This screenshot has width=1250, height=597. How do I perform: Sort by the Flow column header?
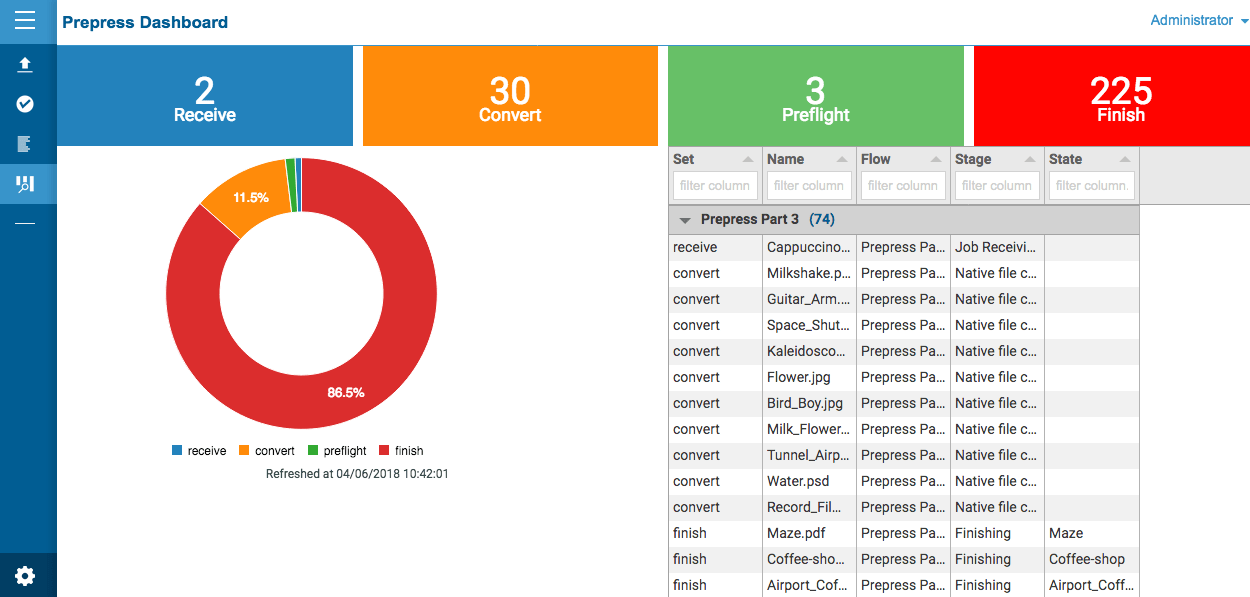click(x=903, y=159)
